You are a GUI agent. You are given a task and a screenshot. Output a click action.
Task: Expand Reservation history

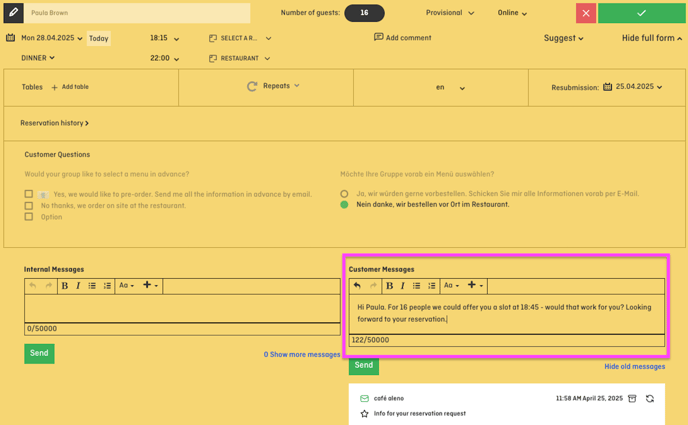54,123
